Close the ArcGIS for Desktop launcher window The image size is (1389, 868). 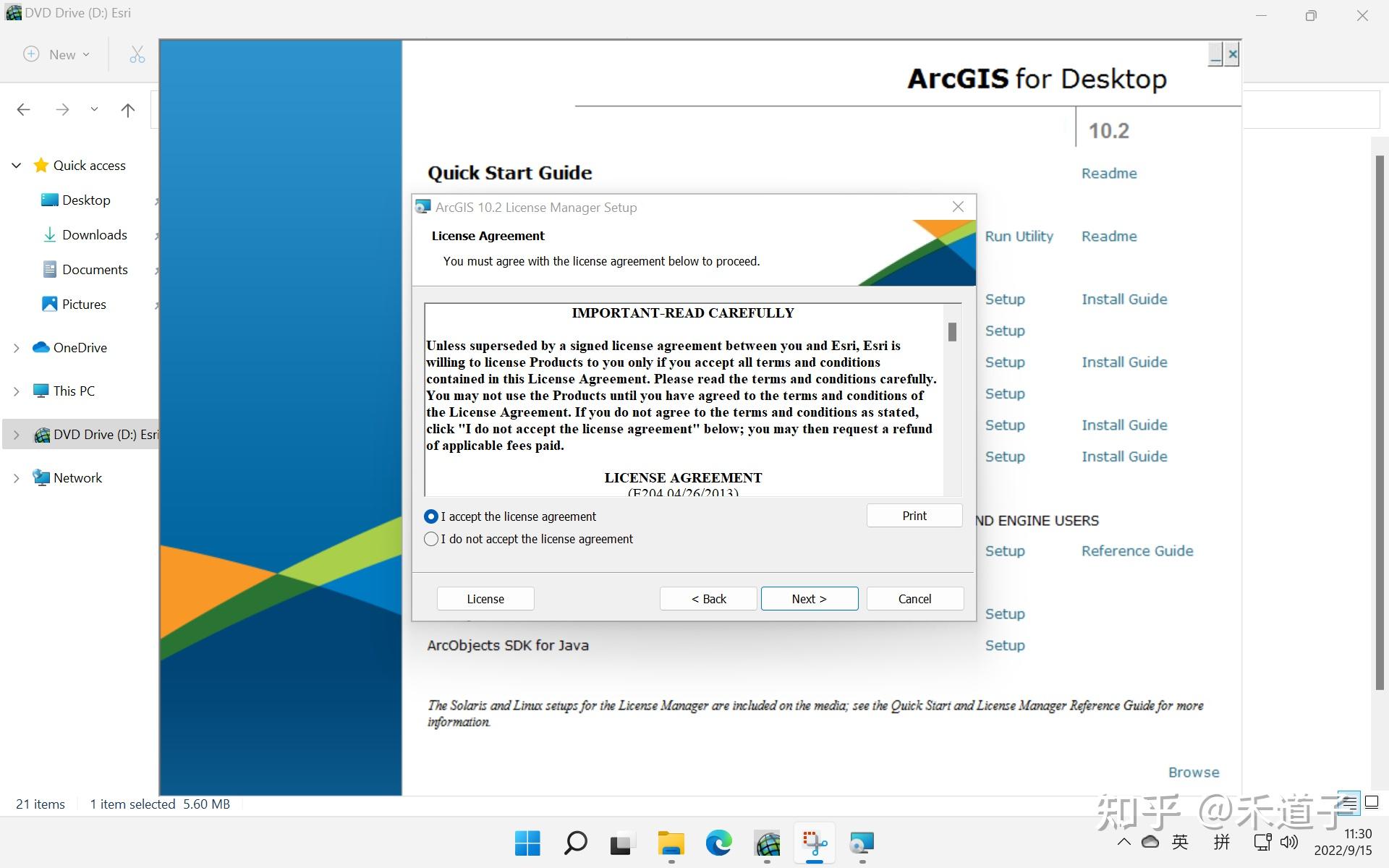pyautogui.click(x=1233, y=54)
